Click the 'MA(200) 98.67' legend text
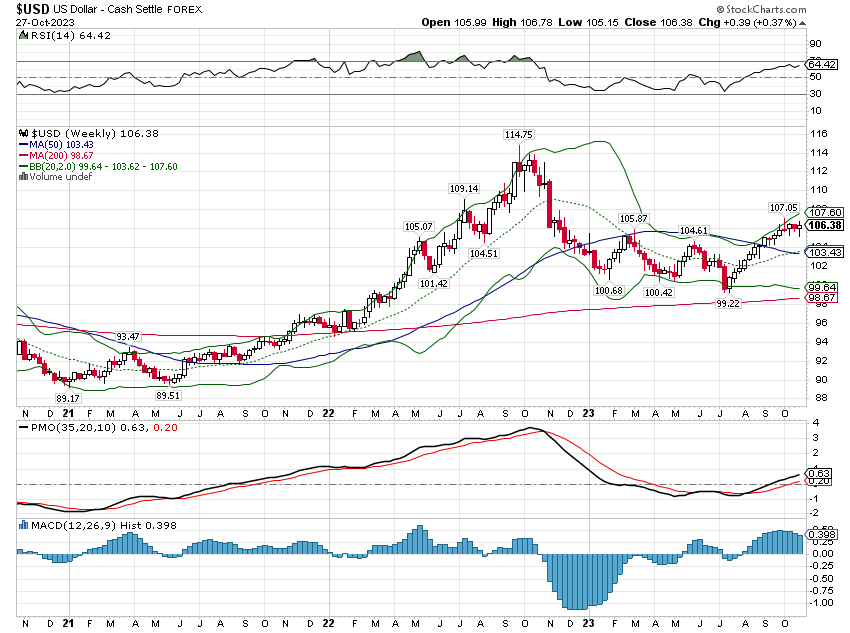Image resolution: width=850 pixels, height=633 pixels. click(x=61, y=156)
